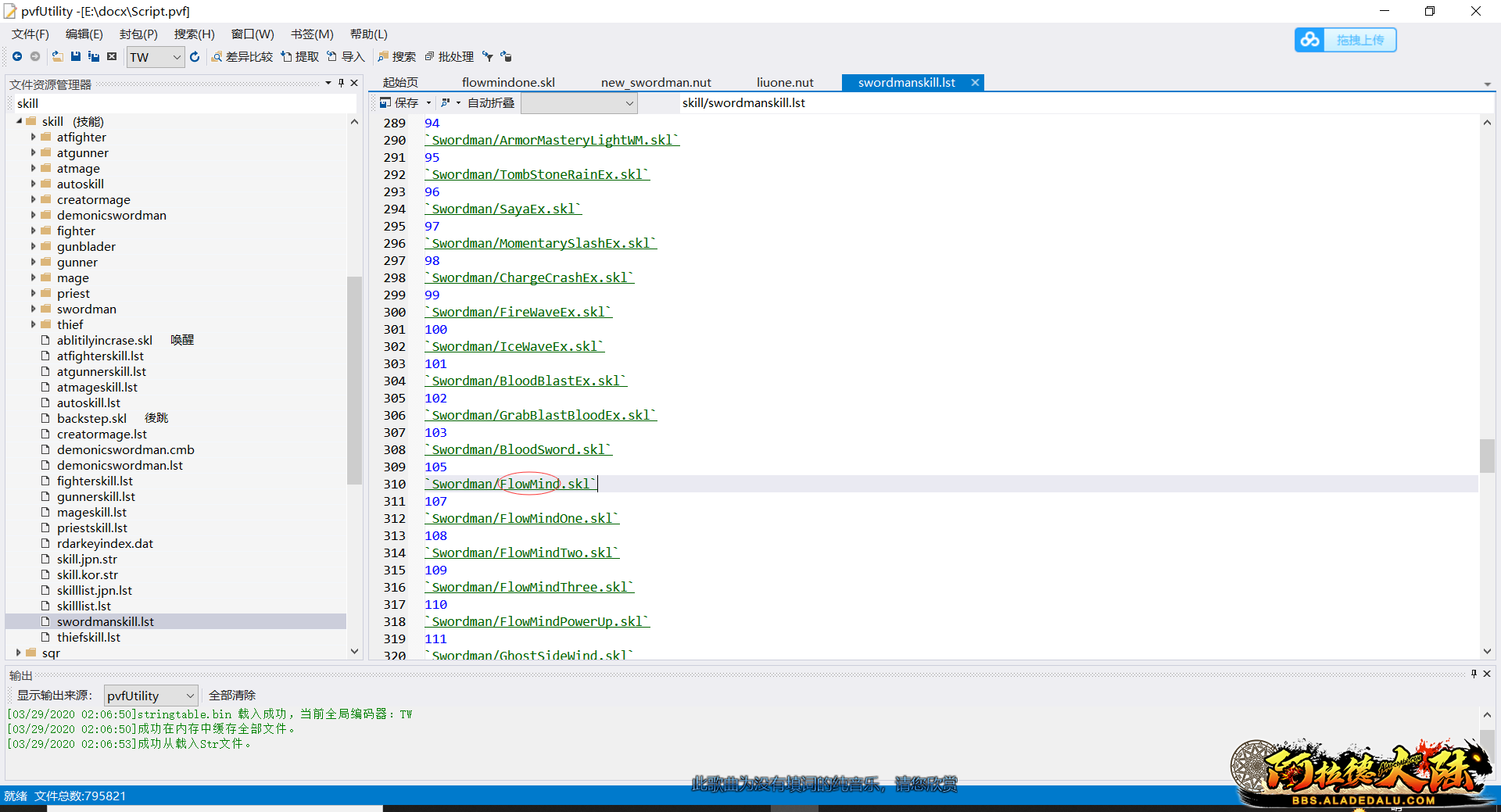
Task: Click the open file folder icon
Action: coord(58,56)
